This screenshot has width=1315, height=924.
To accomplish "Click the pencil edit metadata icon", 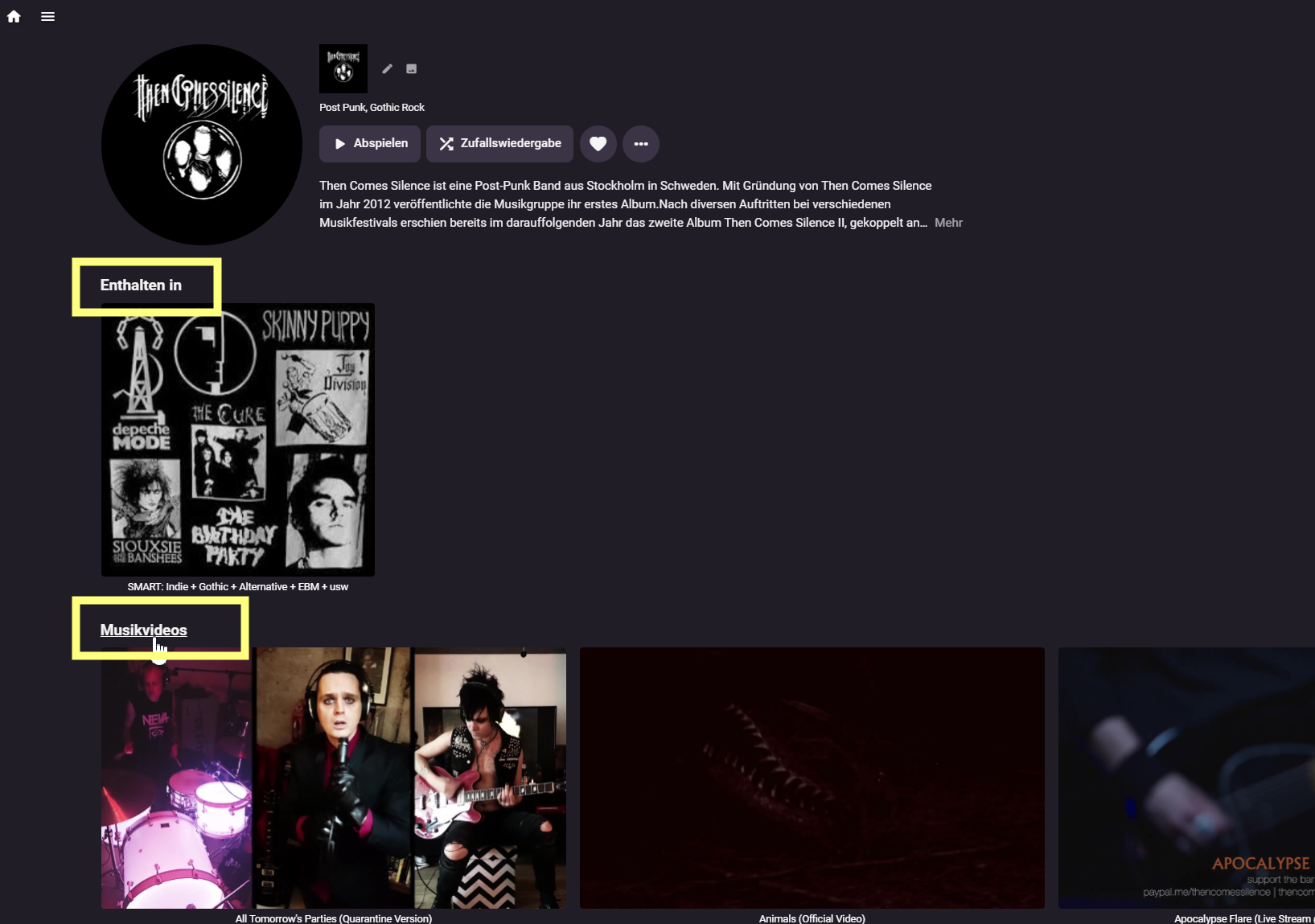I will click(x=388, y=69).
